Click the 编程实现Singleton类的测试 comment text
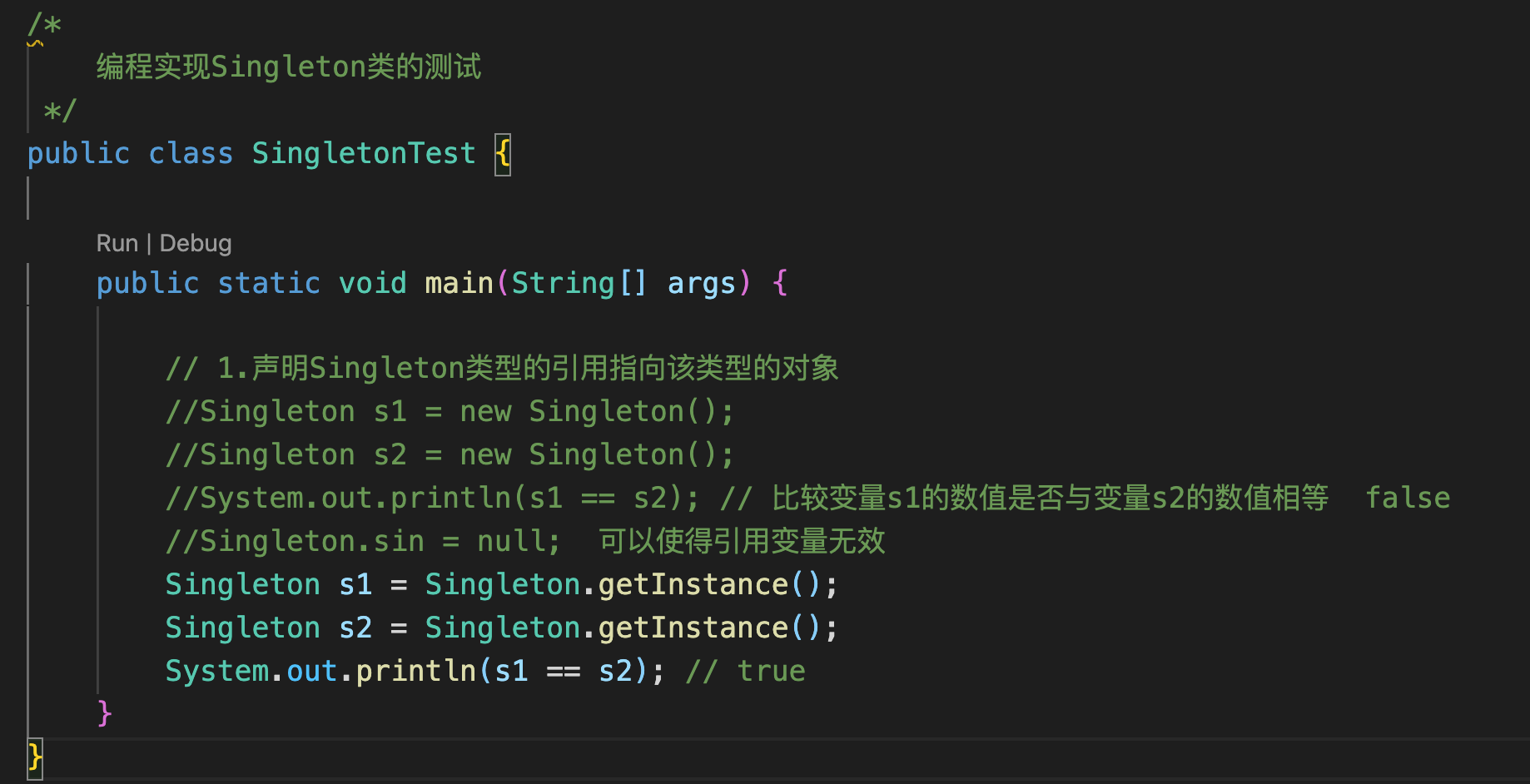 coord(288,67)
